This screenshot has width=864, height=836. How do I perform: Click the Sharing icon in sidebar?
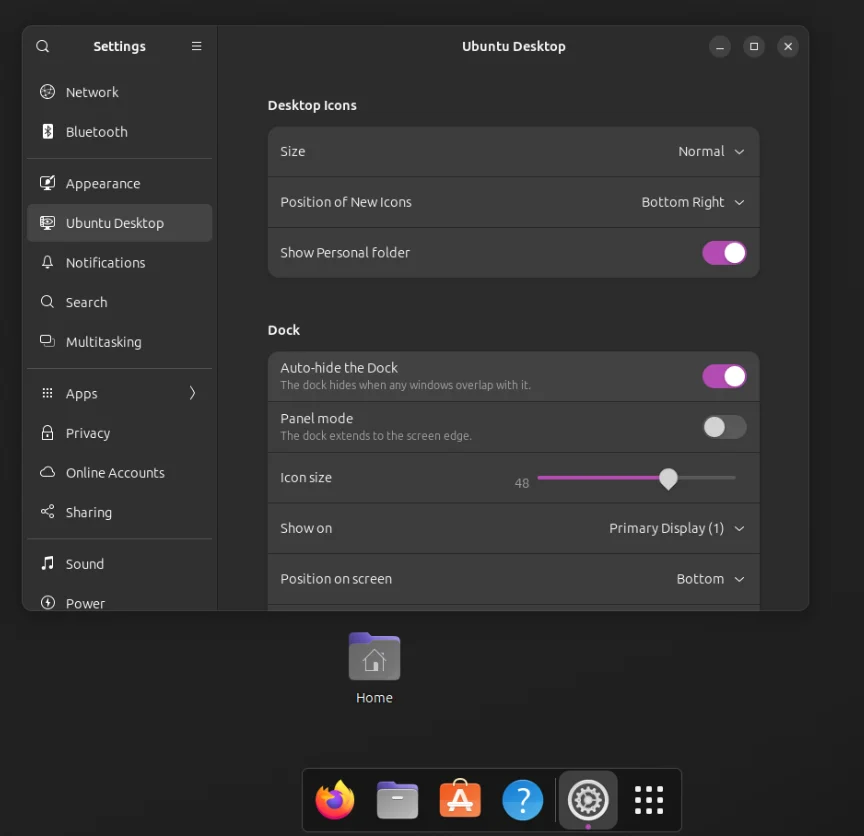(x=47, y=511)
